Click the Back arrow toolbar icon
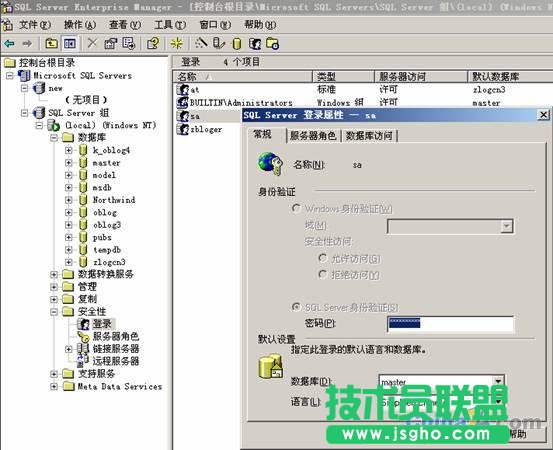The height and width of the screenshot is (450, 553). (9, 44)
